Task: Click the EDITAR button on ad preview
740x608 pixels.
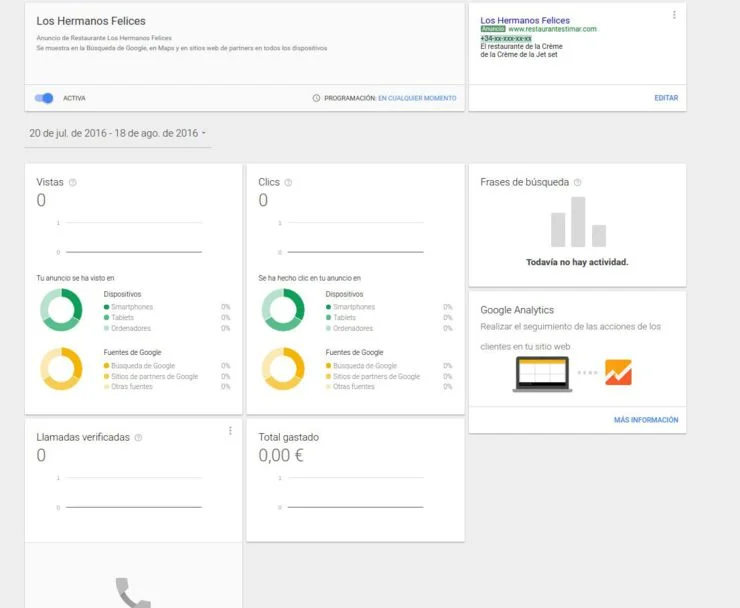Action: click(x=666, y=98)
